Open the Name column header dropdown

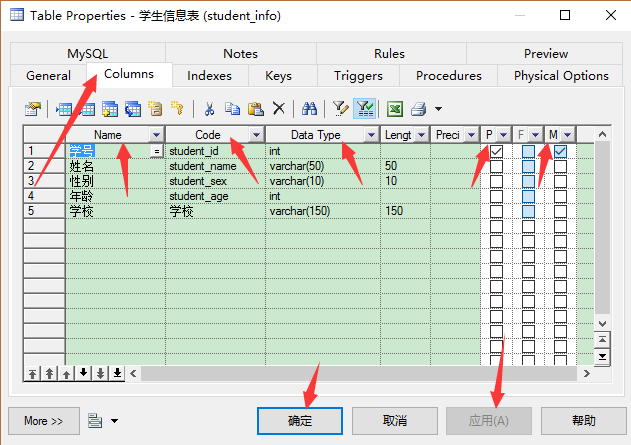click(156, 135)
